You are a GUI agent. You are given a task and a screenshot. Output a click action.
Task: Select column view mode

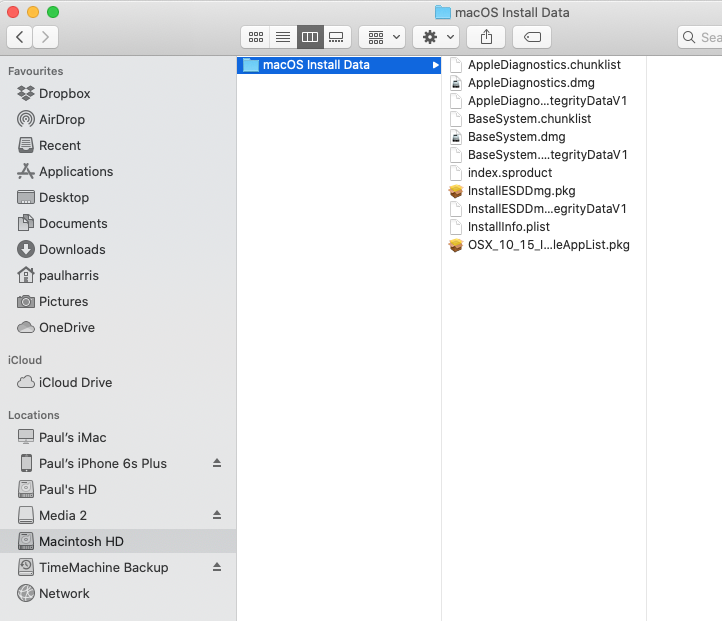pyautogui.click(x=310, y=37)
